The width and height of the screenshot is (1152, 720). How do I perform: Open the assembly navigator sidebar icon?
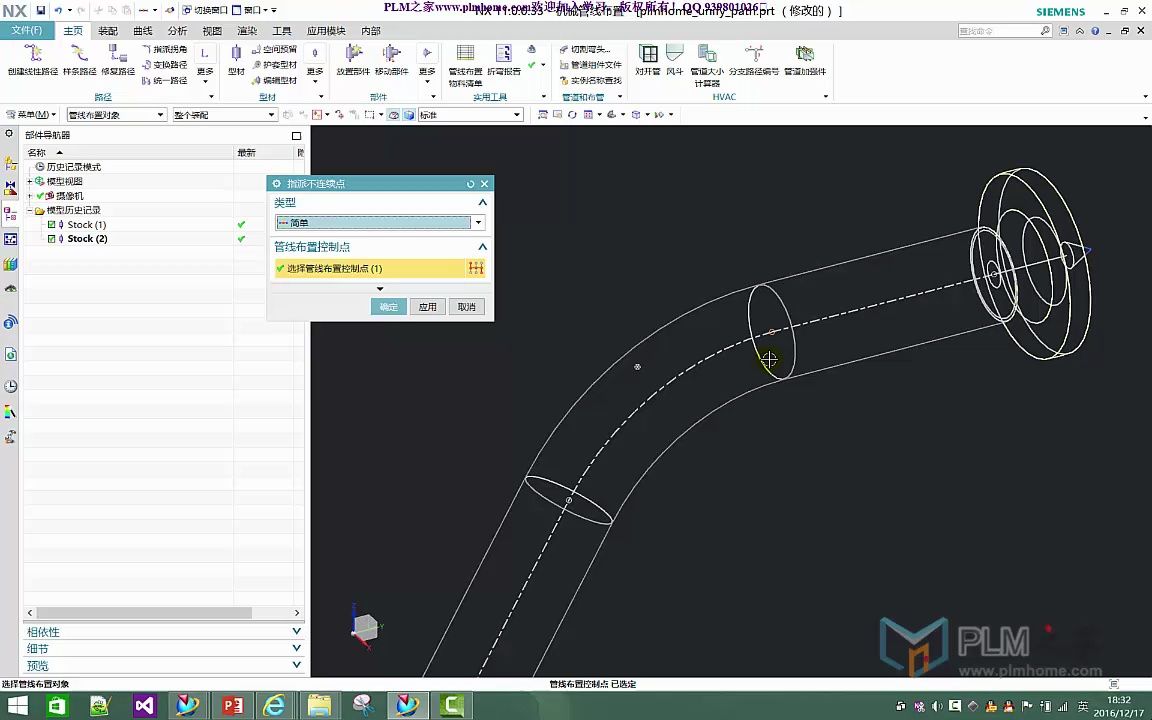coord(10,163)
